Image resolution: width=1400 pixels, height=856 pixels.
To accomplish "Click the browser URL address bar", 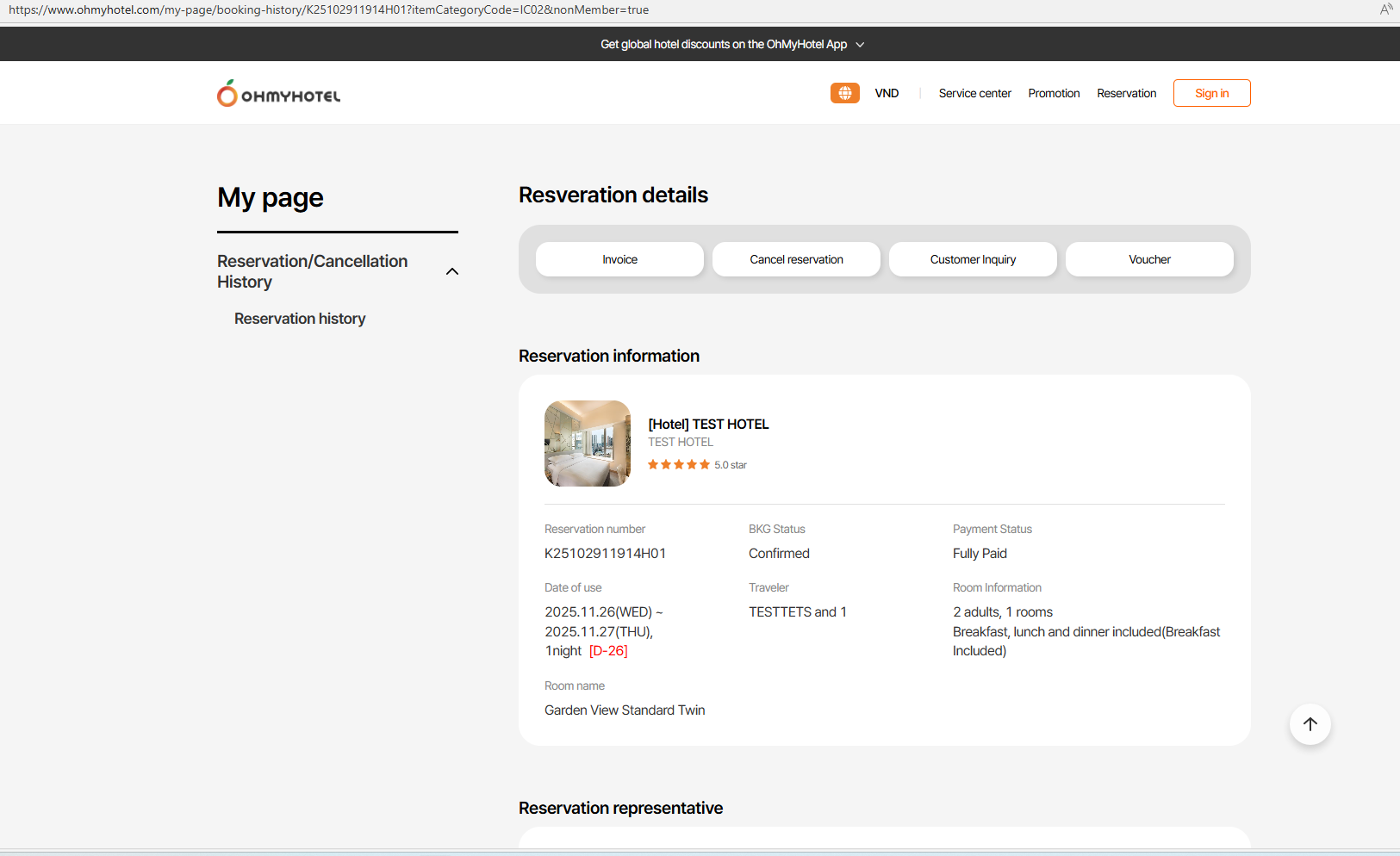I will 328,10.
